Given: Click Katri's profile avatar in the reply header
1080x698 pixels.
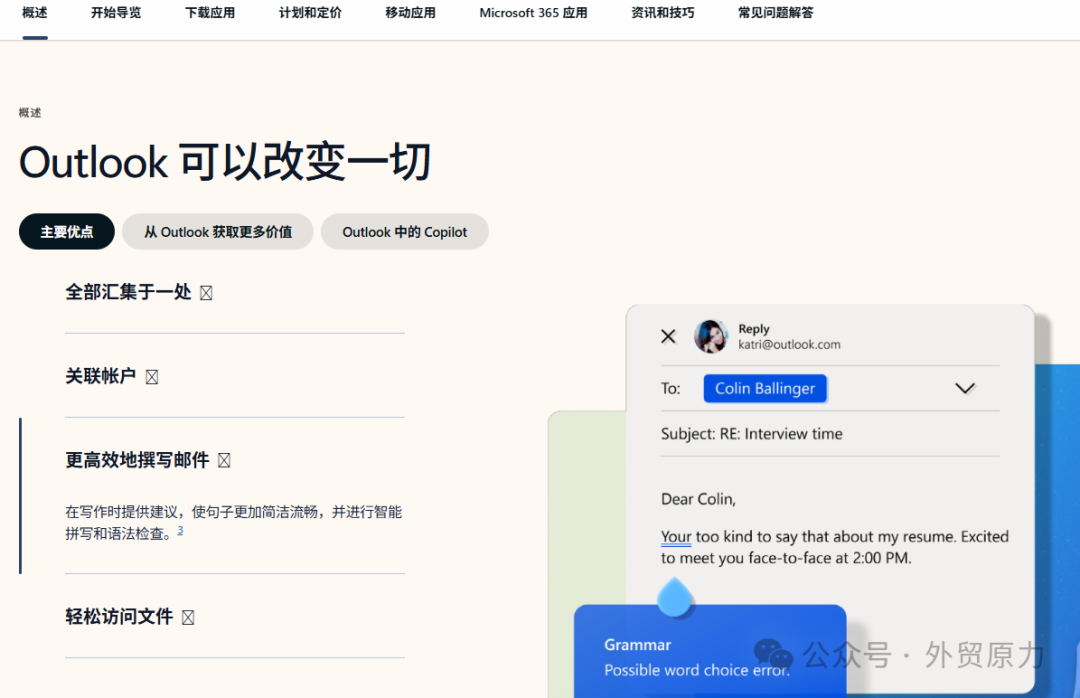Looking at the screenshot, I should (x=710, y=337).
